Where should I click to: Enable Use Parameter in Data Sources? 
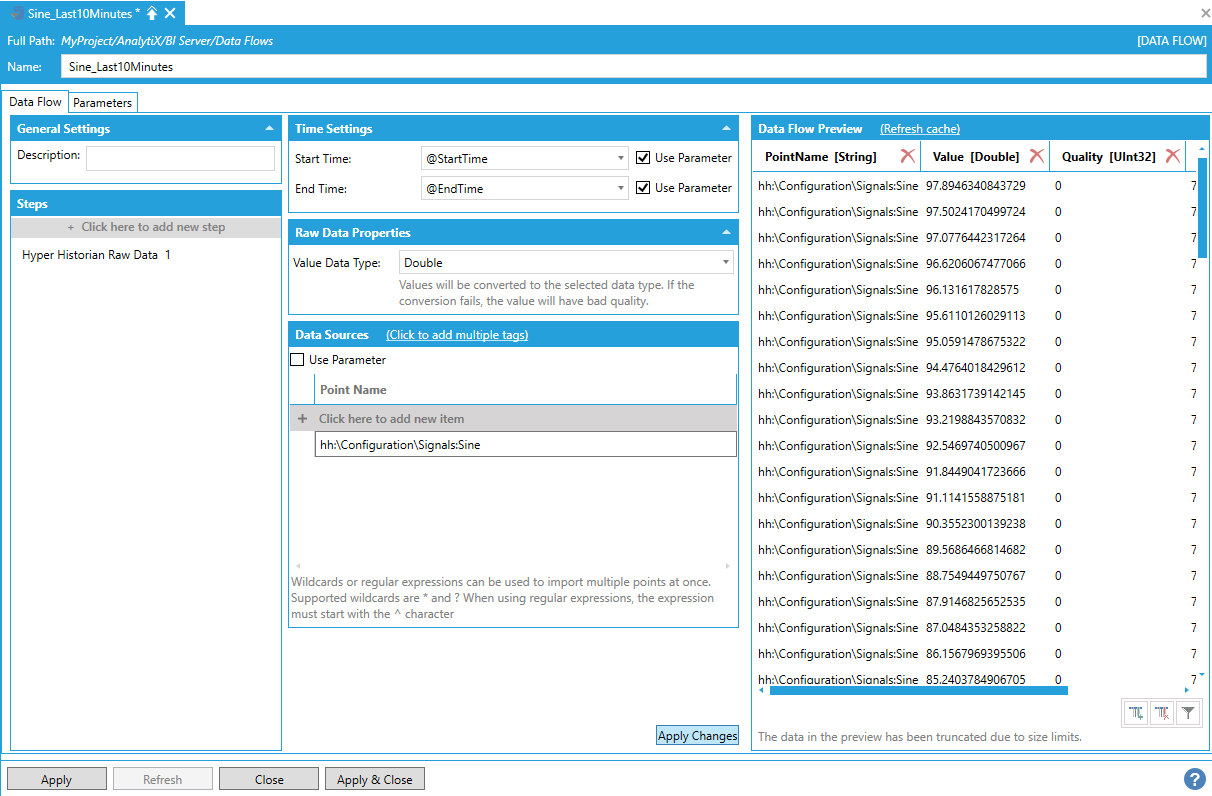(297, 360)
